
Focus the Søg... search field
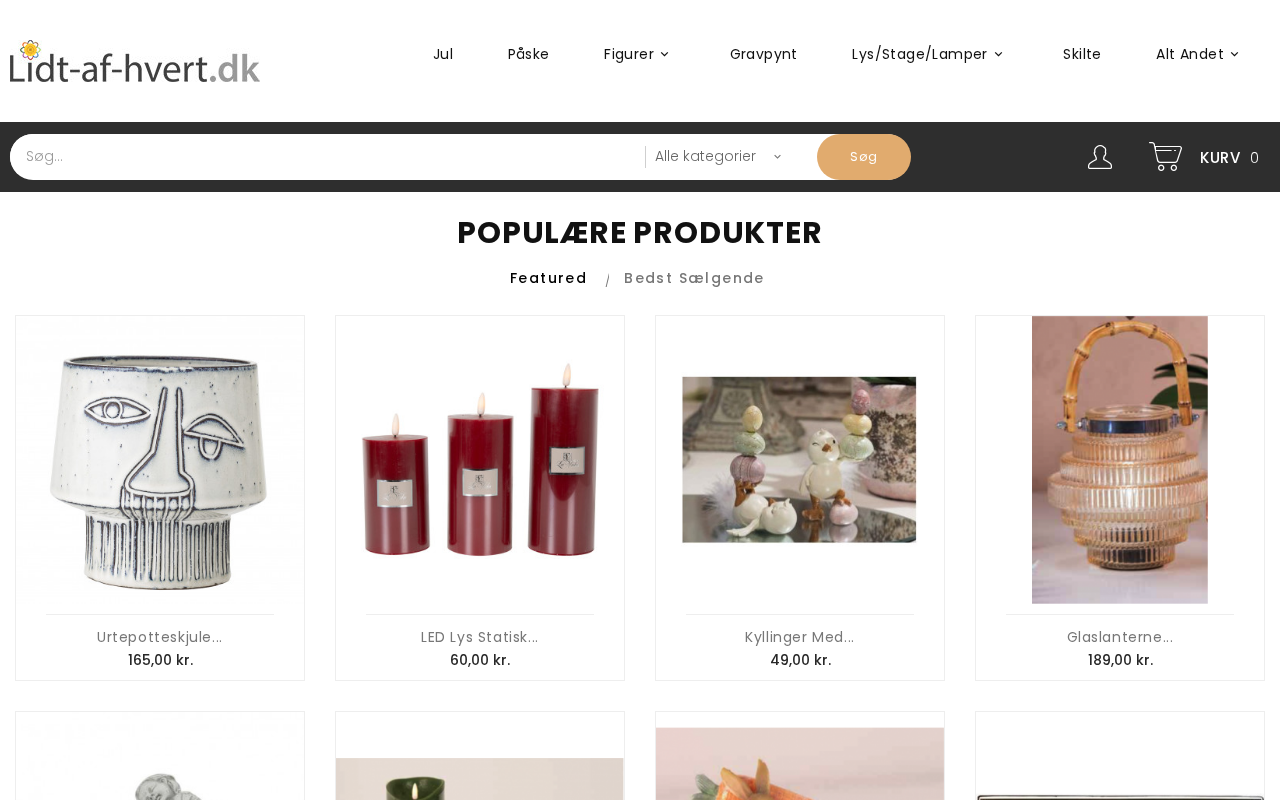[327, 157]
